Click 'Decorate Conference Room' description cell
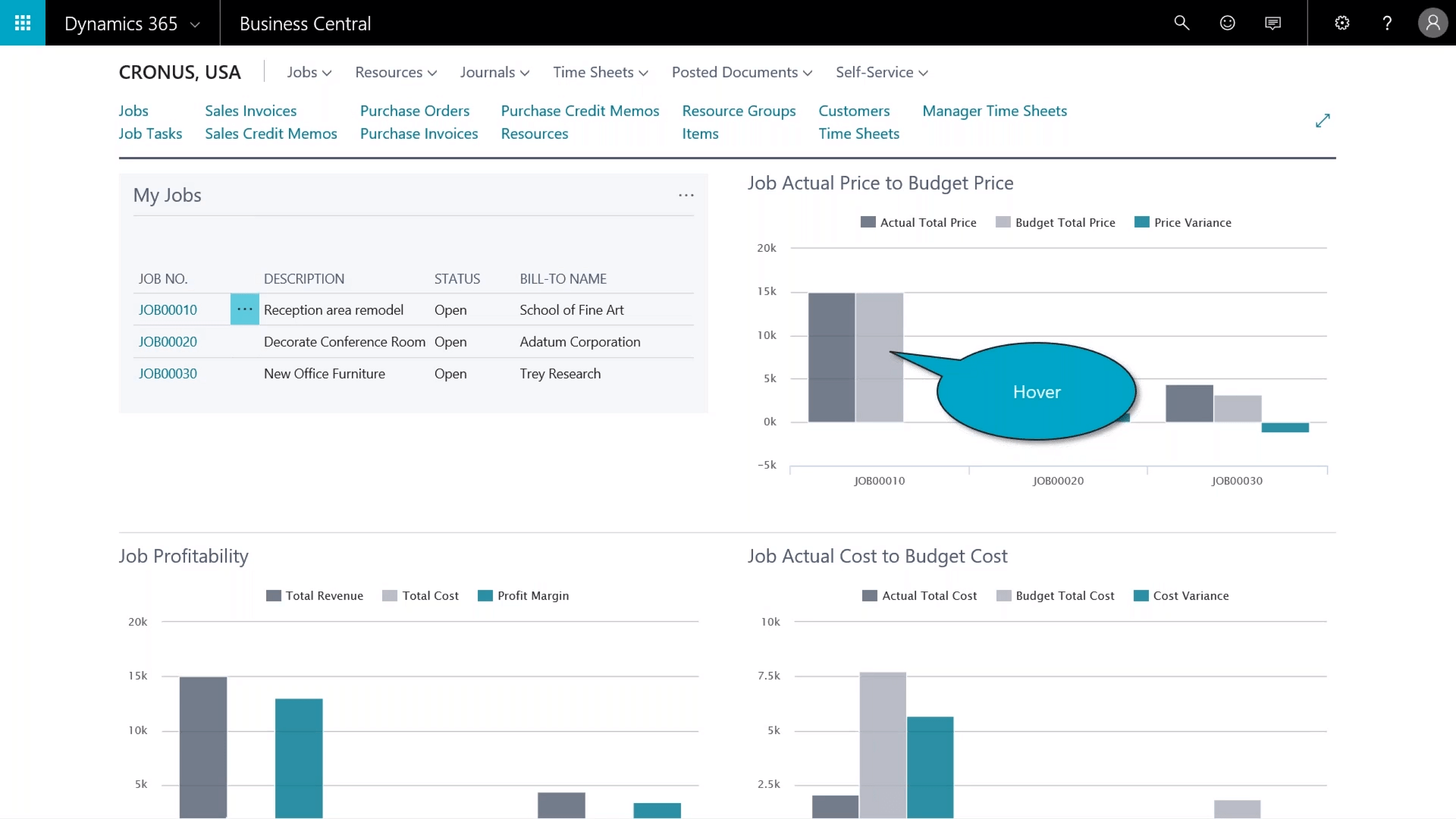The height and width of the screenshot is (819, 1456). point(344,341)
